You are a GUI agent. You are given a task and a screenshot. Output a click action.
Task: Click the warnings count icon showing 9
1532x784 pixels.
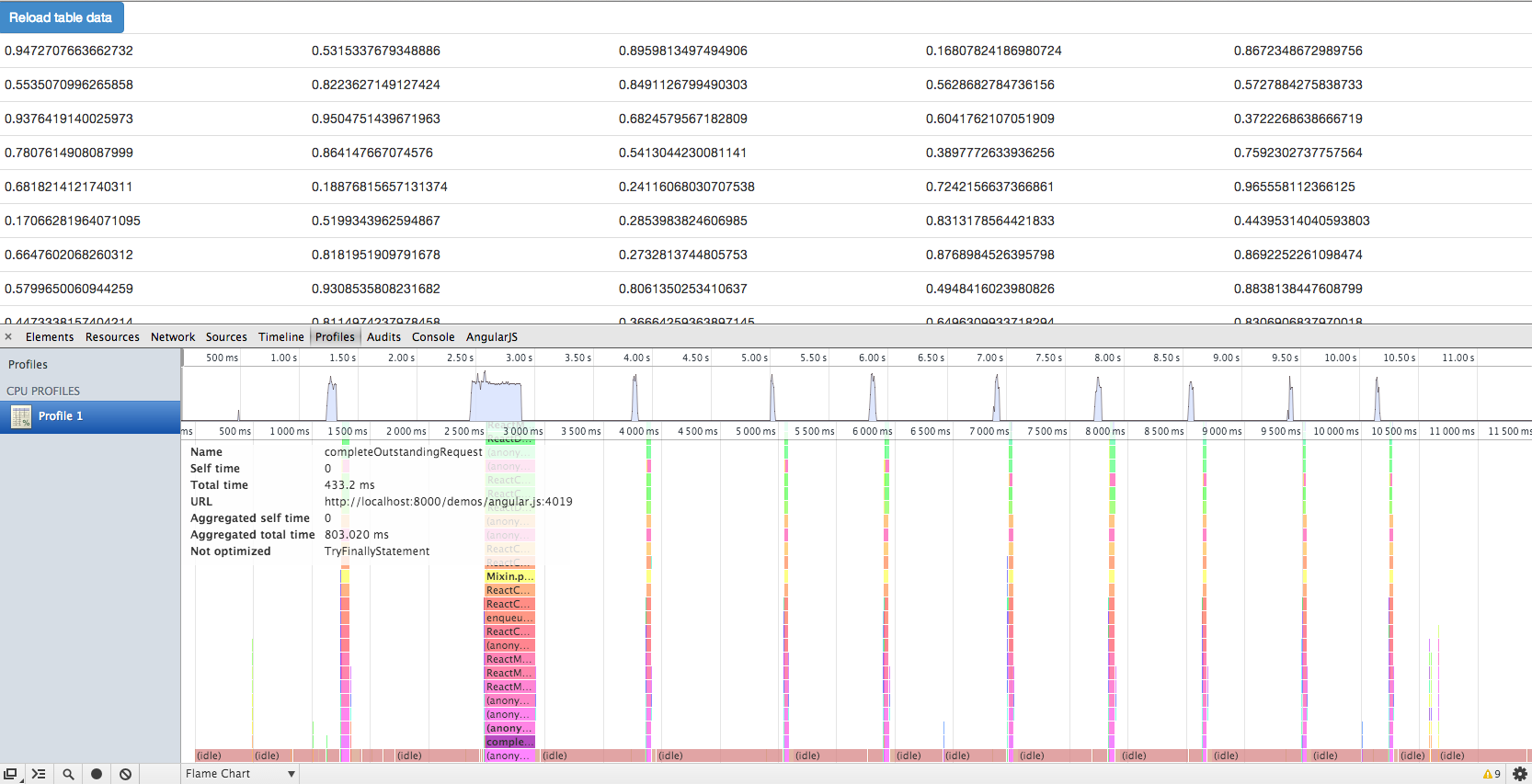point(1492,774)
